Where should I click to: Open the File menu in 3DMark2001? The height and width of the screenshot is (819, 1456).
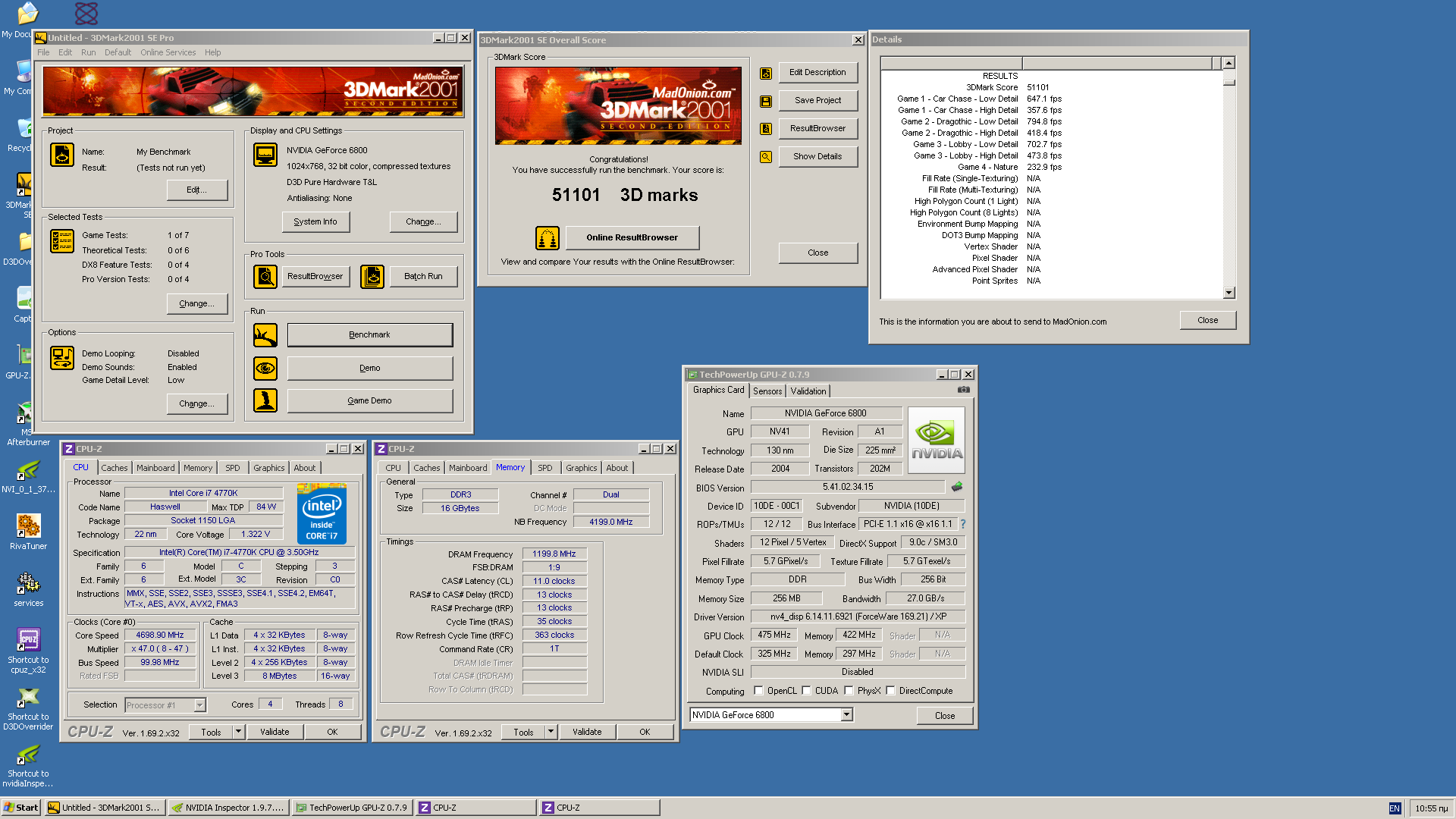43,52
